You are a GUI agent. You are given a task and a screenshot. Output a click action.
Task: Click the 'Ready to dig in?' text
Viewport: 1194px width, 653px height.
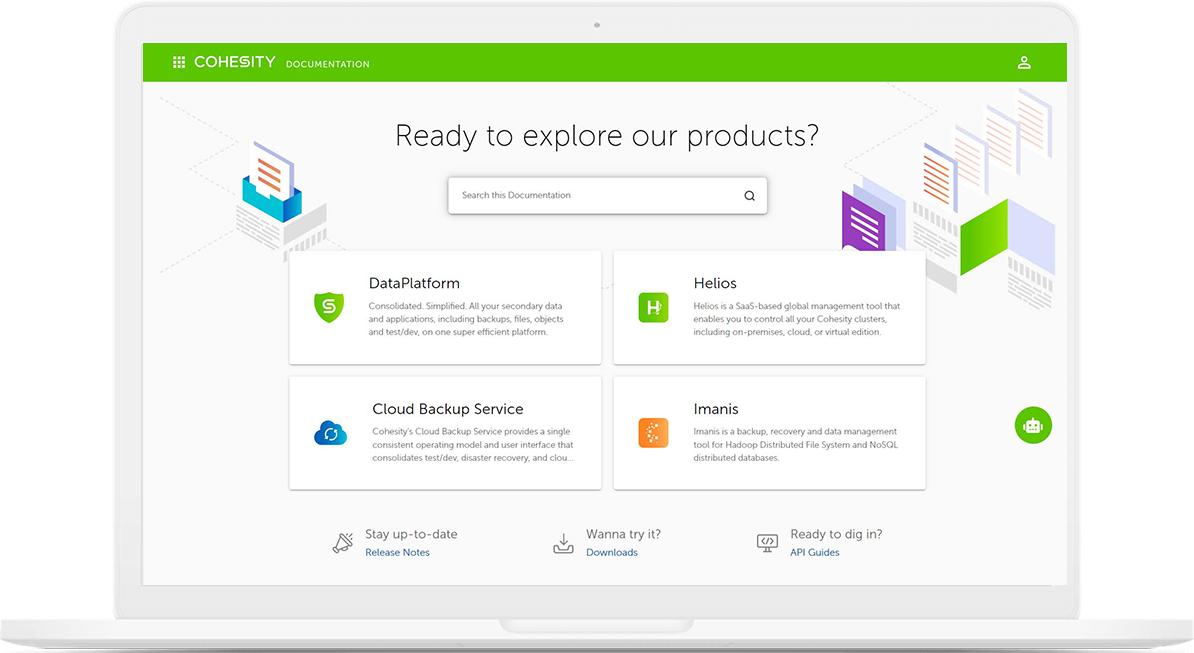836,534
